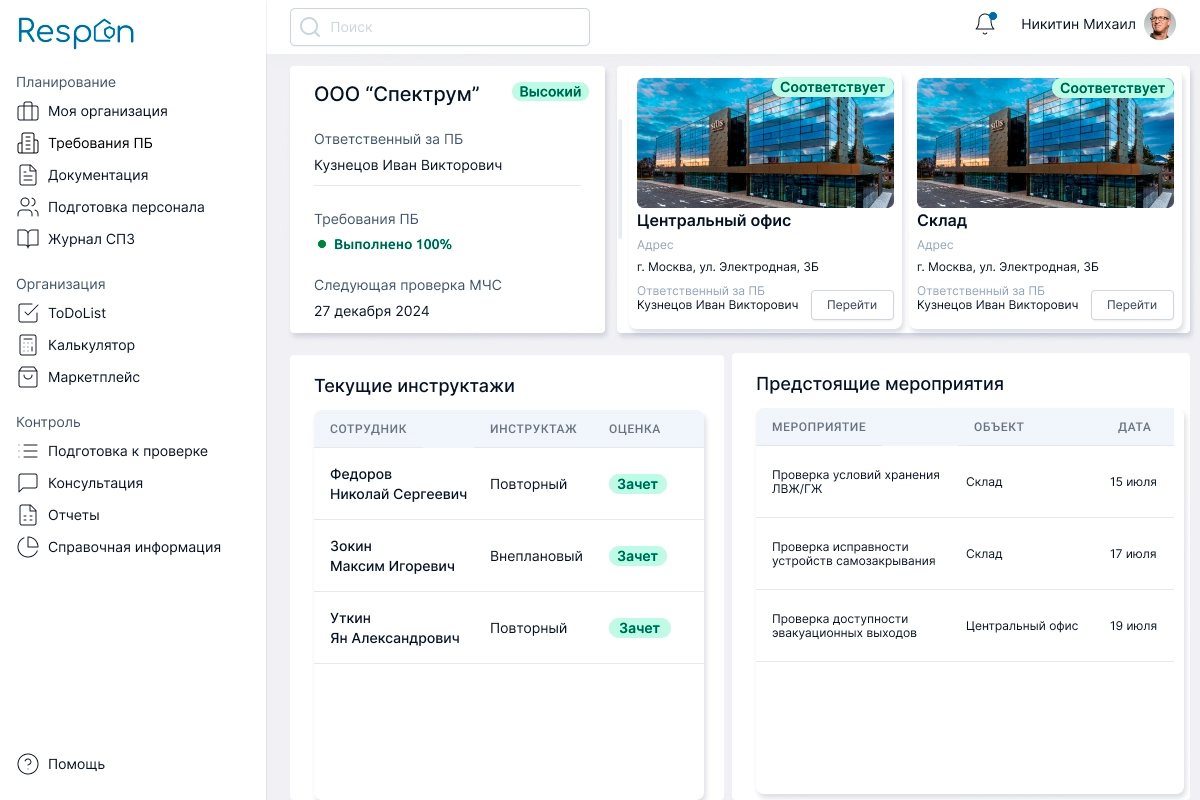This screenshot has width=1200, height=800.
Task: Click Внеплановый in Зокин row
Action: tap(536, 556)
